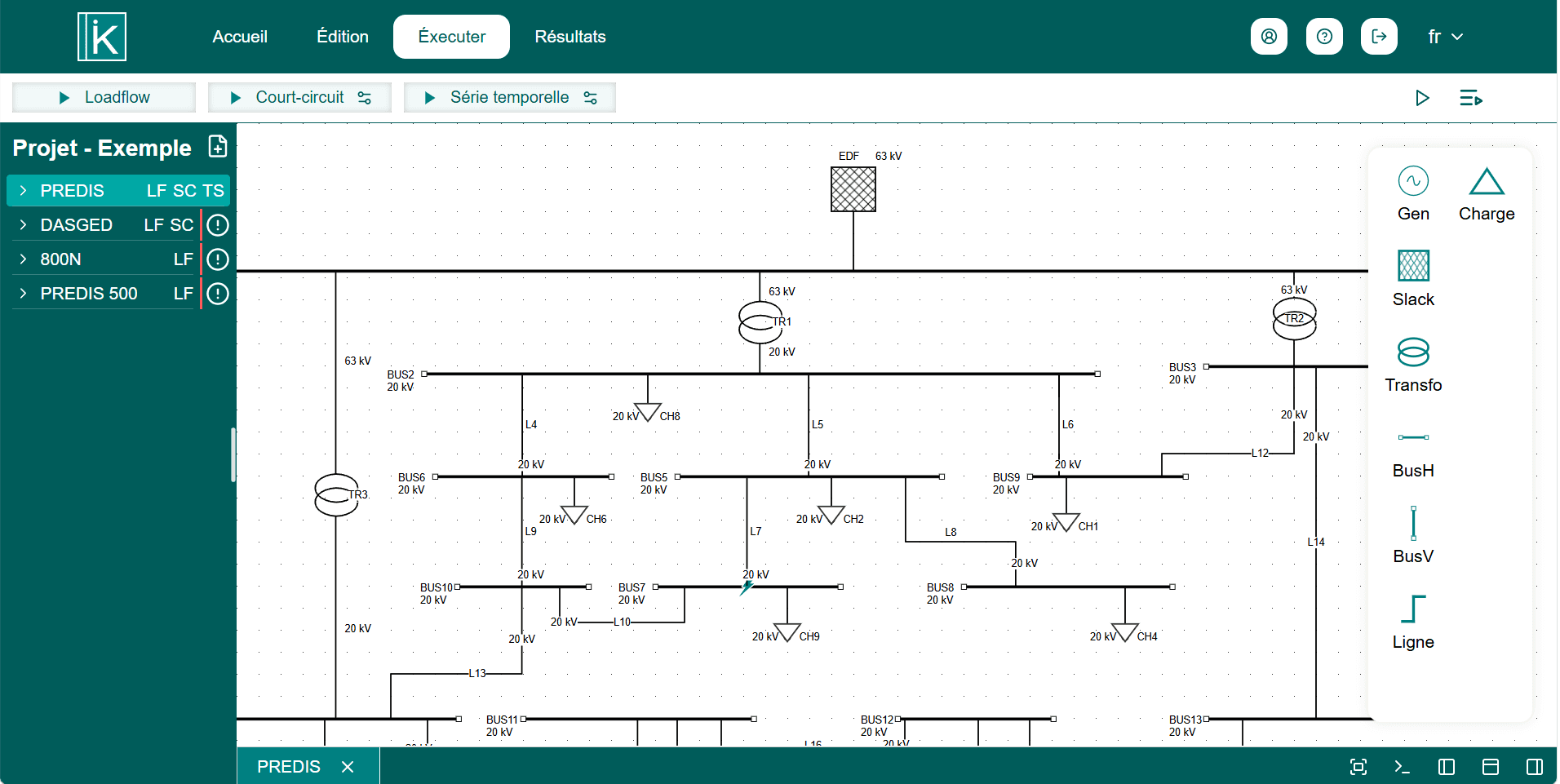The width and height of the screenshot is (1560, 784).
Task: Click the play run icon at right
Action: [x=1422, y=98]
